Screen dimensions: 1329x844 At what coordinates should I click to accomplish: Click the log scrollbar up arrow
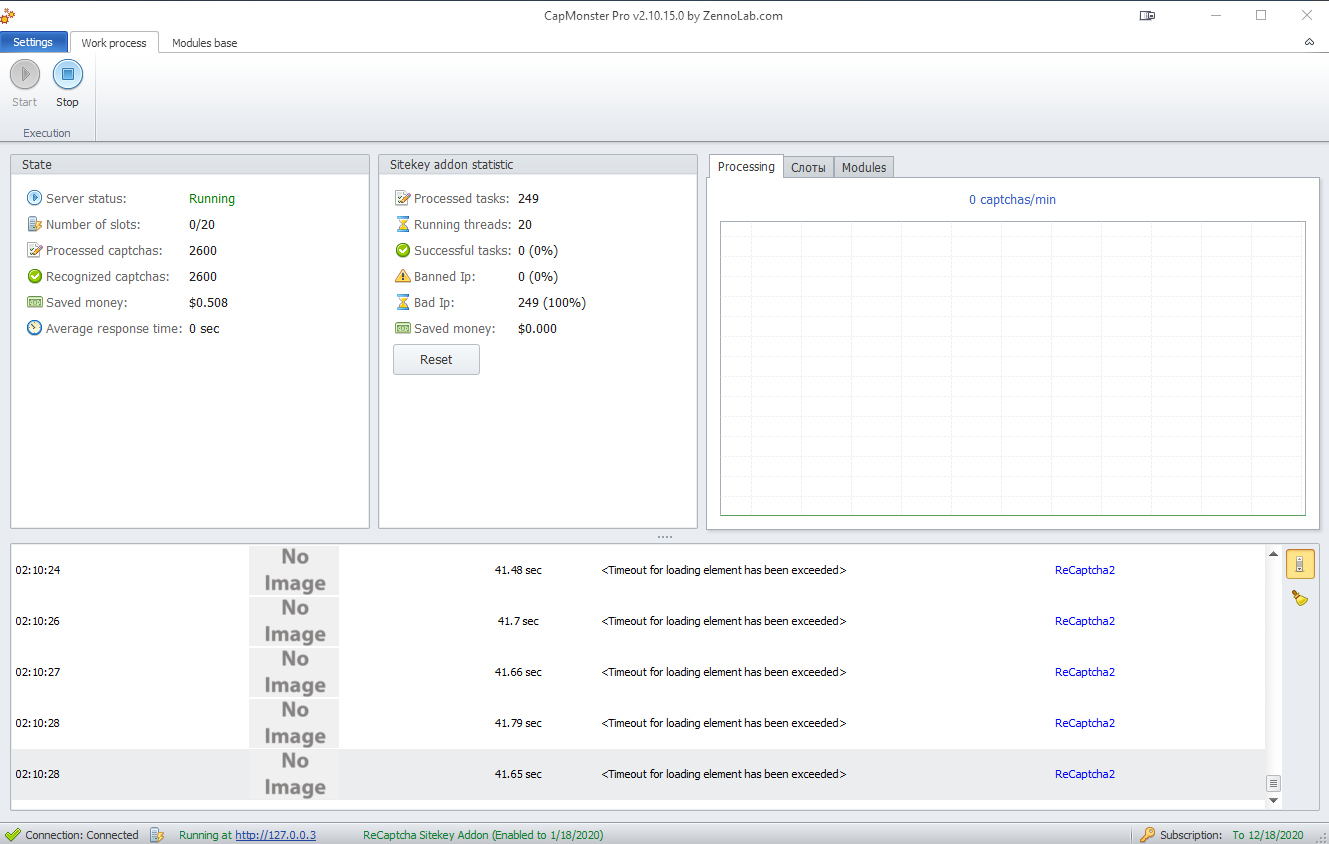pyautogui.click(x=1273, y=554)
